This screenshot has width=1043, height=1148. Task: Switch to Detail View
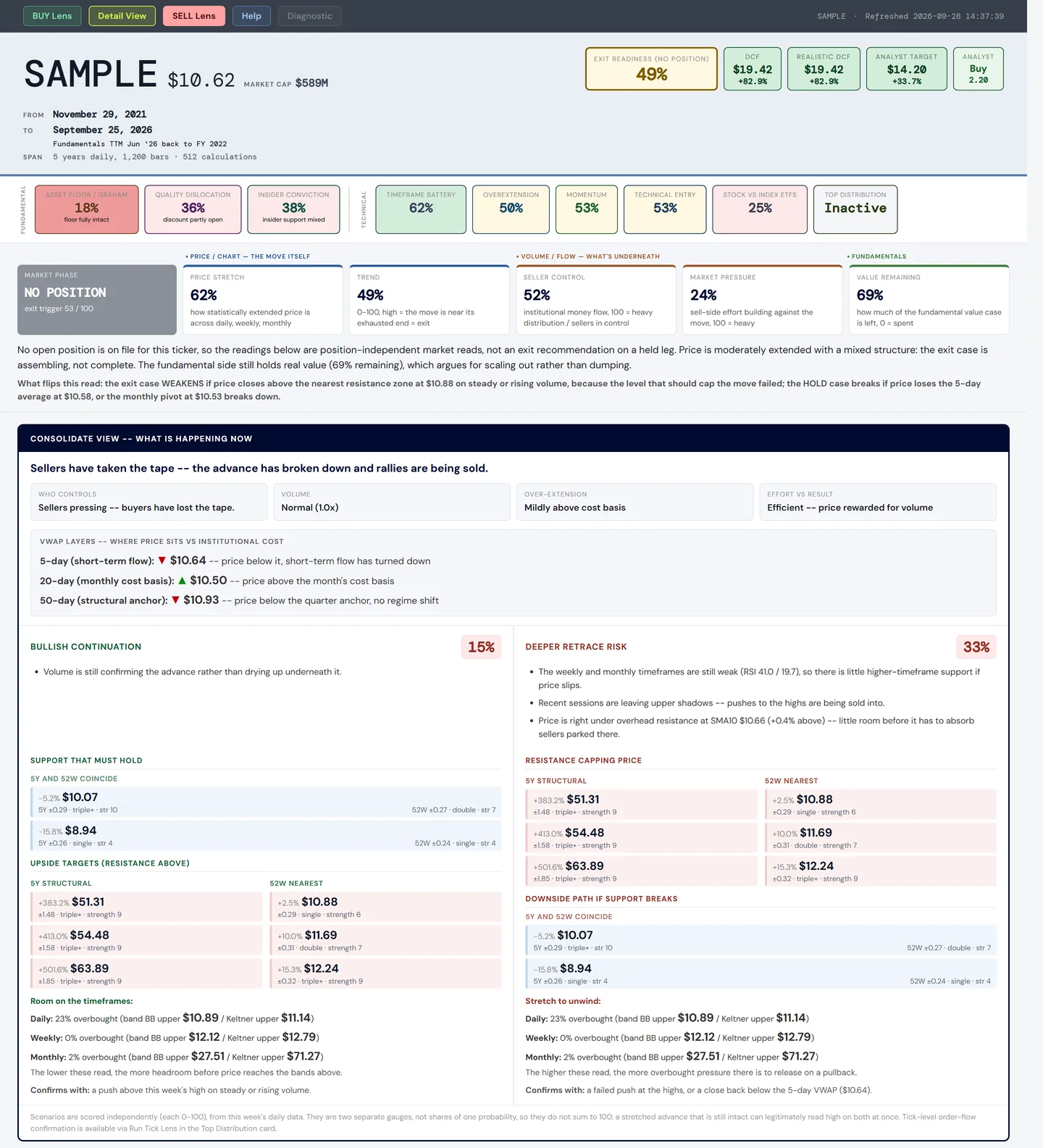coord(122,16)
